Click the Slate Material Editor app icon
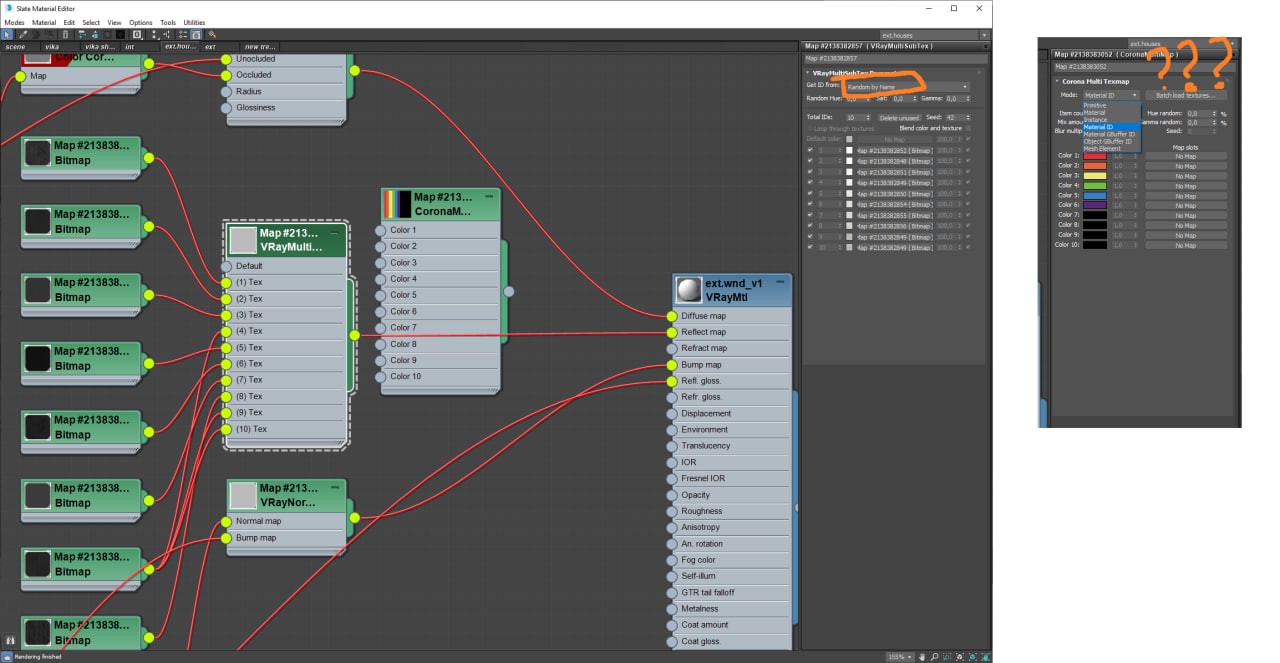The width and height of the screenshot is (1280, 663). coord(8,8)
